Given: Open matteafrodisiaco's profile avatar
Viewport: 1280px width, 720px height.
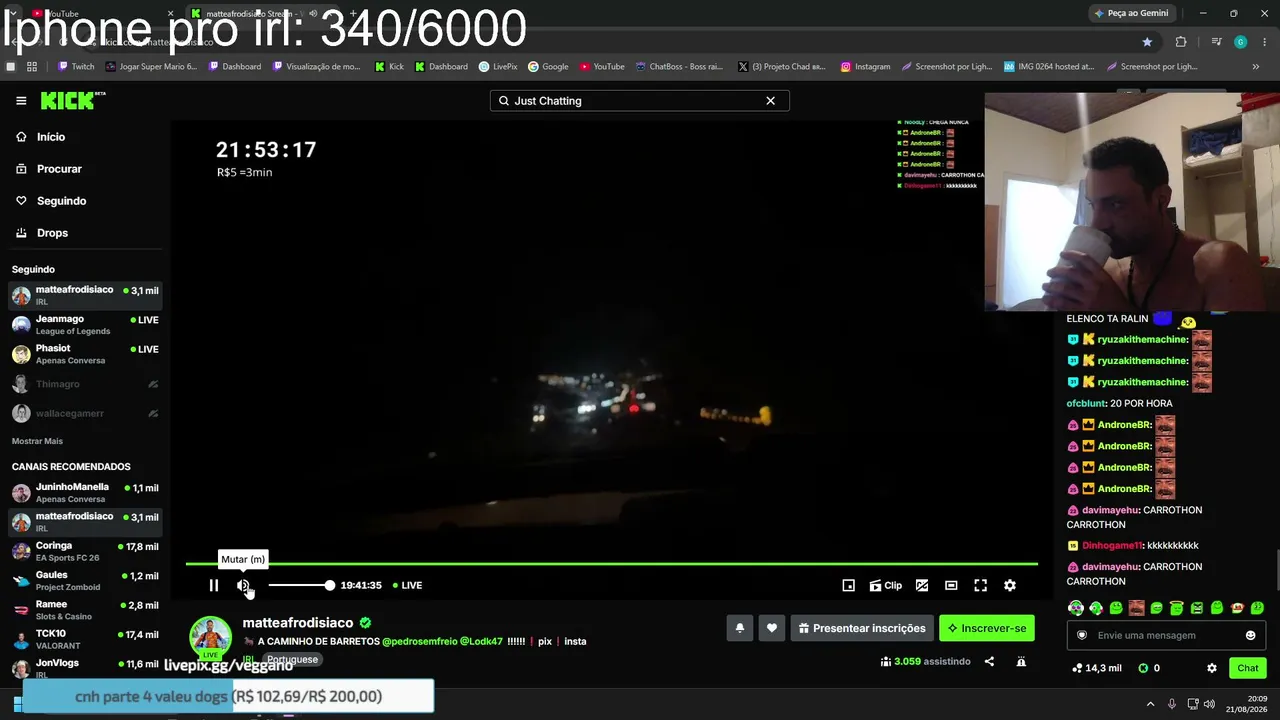Looking at the screenshot, I should [x=211, y=637].
